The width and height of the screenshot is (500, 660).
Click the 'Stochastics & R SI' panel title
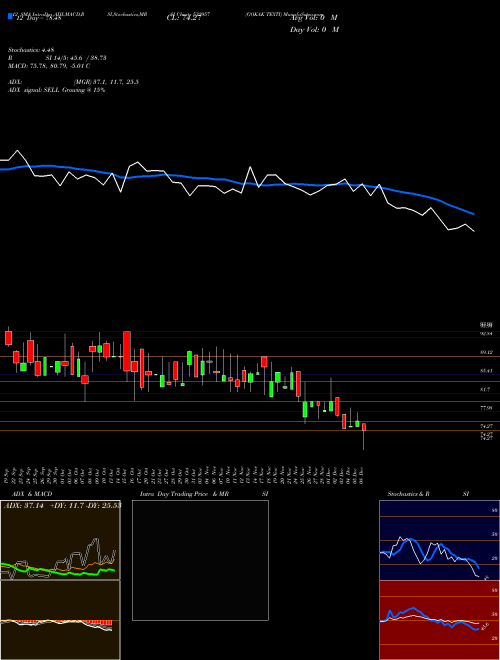pyautogui.click(x=428, y=494)
